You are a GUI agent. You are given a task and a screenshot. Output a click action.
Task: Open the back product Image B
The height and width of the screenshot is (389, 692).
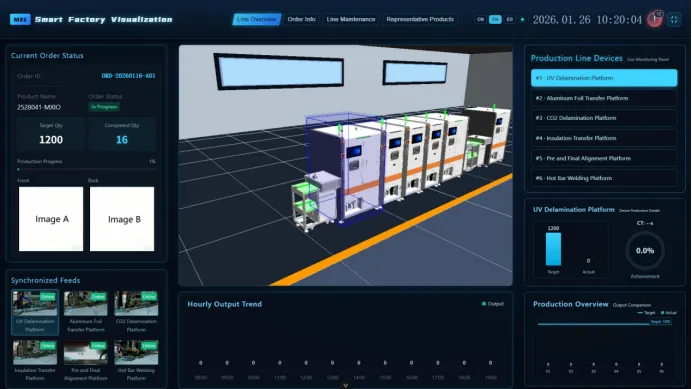122,219
